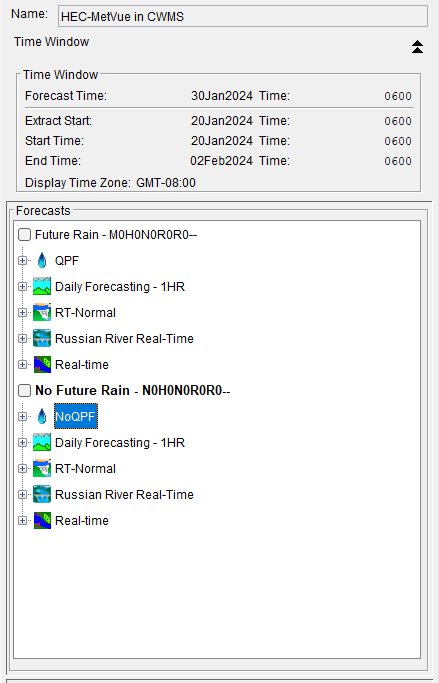Expand Real-time under No Future Rain
The height and width of the screenshot is (683, 439).
pos(22,520)
